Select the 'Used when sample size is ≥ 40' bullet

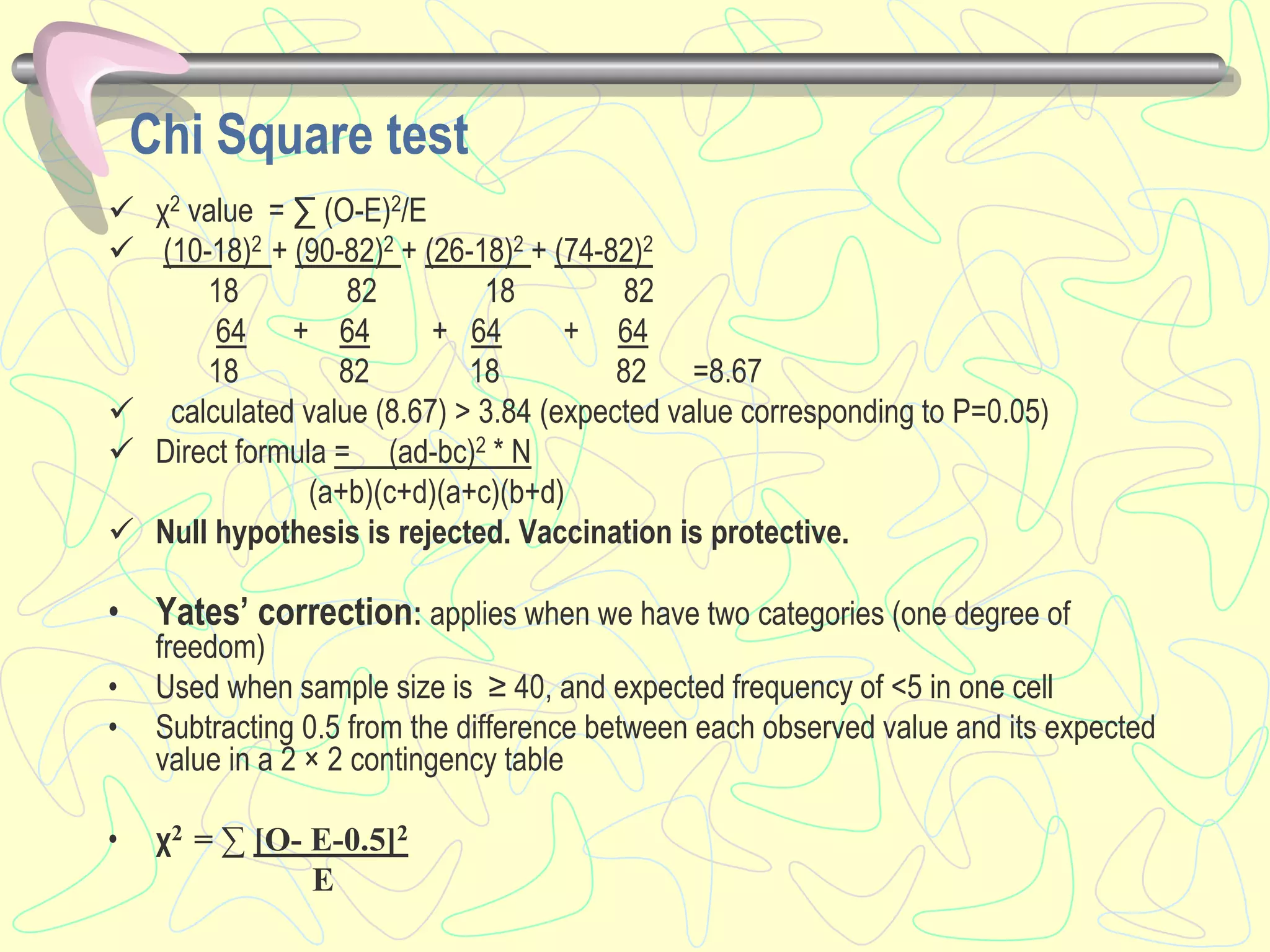[604, 687]
